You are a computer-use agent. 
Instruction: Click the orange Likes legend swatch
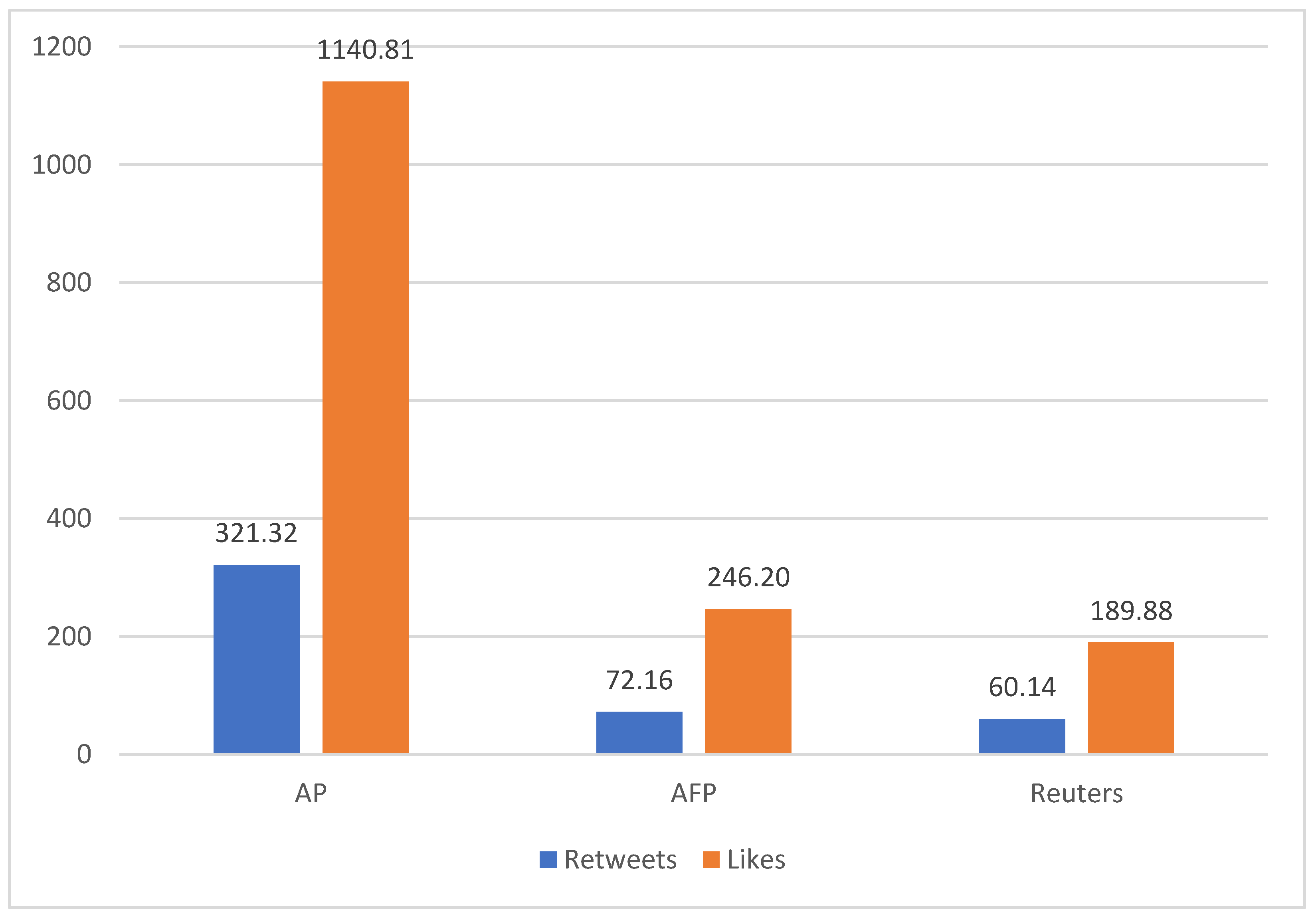tap(711, 860)
